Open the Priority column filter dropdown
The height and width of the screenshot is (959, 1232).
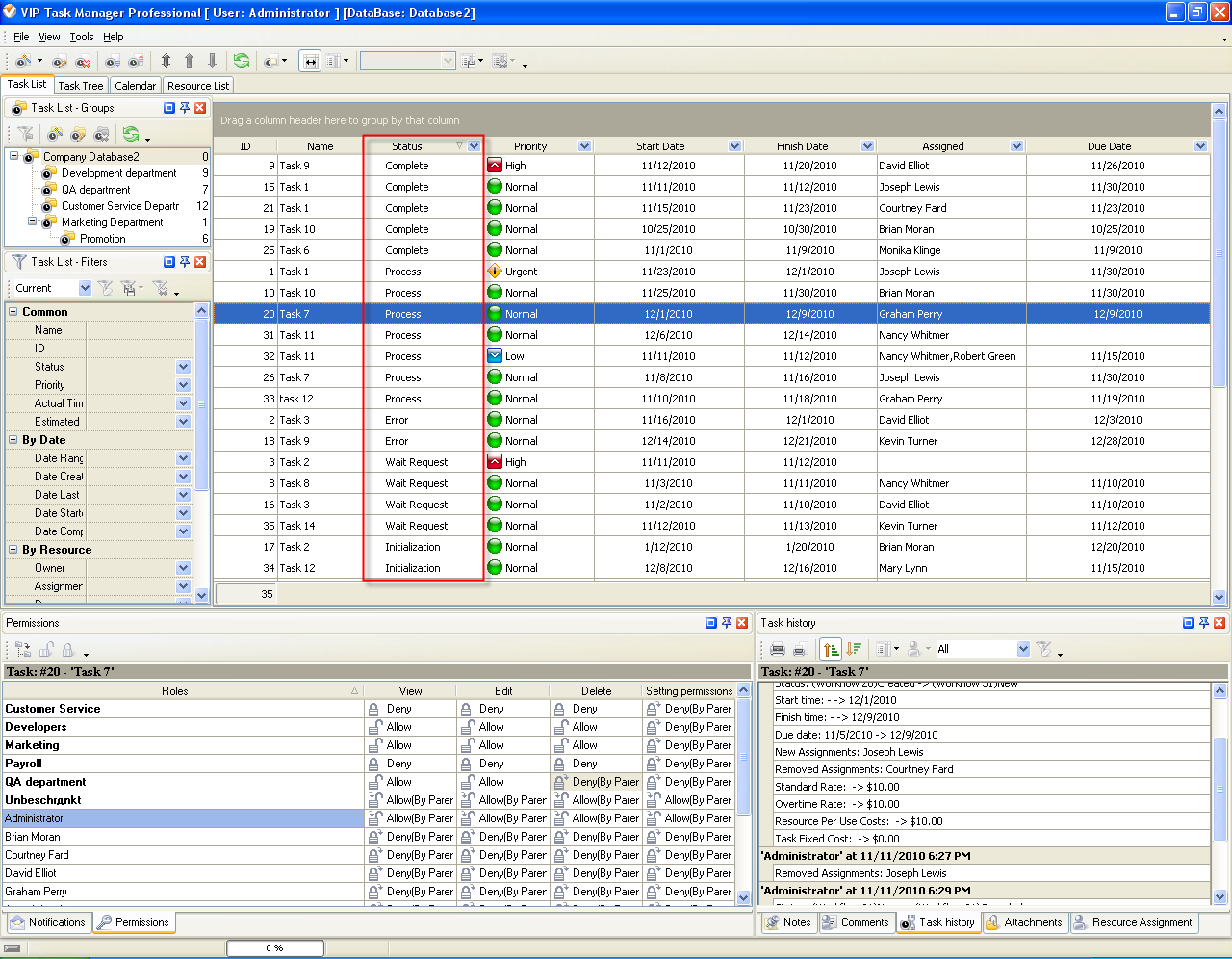(584, 146)
